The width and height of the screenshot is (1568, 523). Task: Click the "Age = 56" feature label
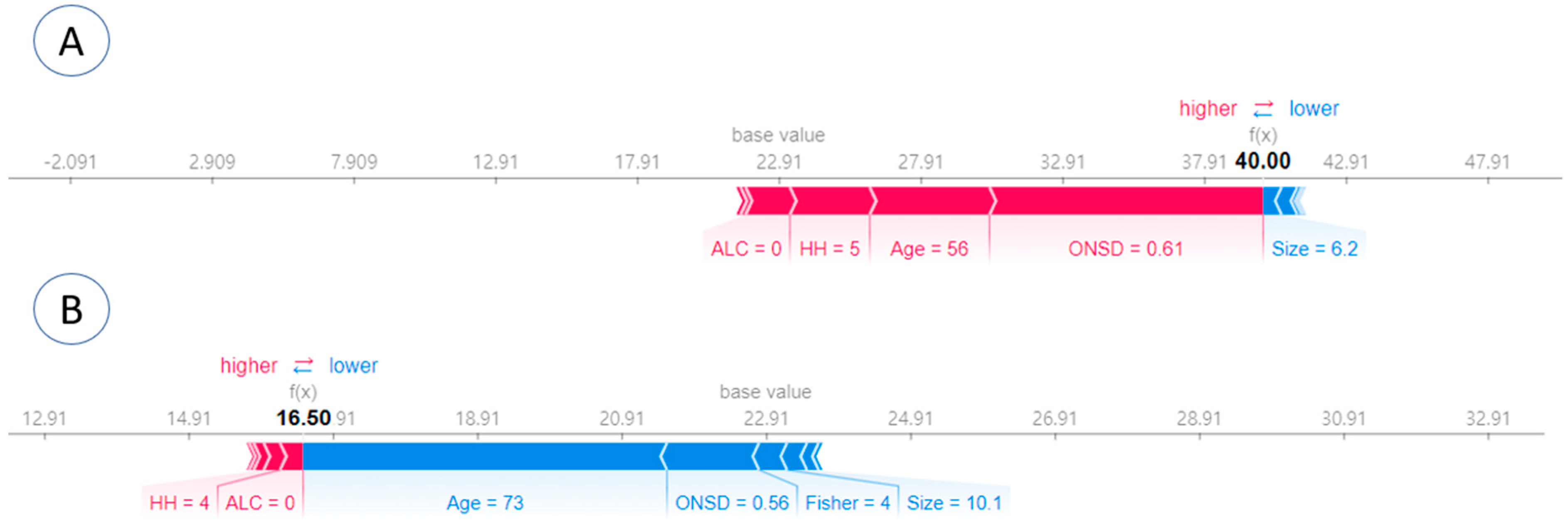(929, 249)
